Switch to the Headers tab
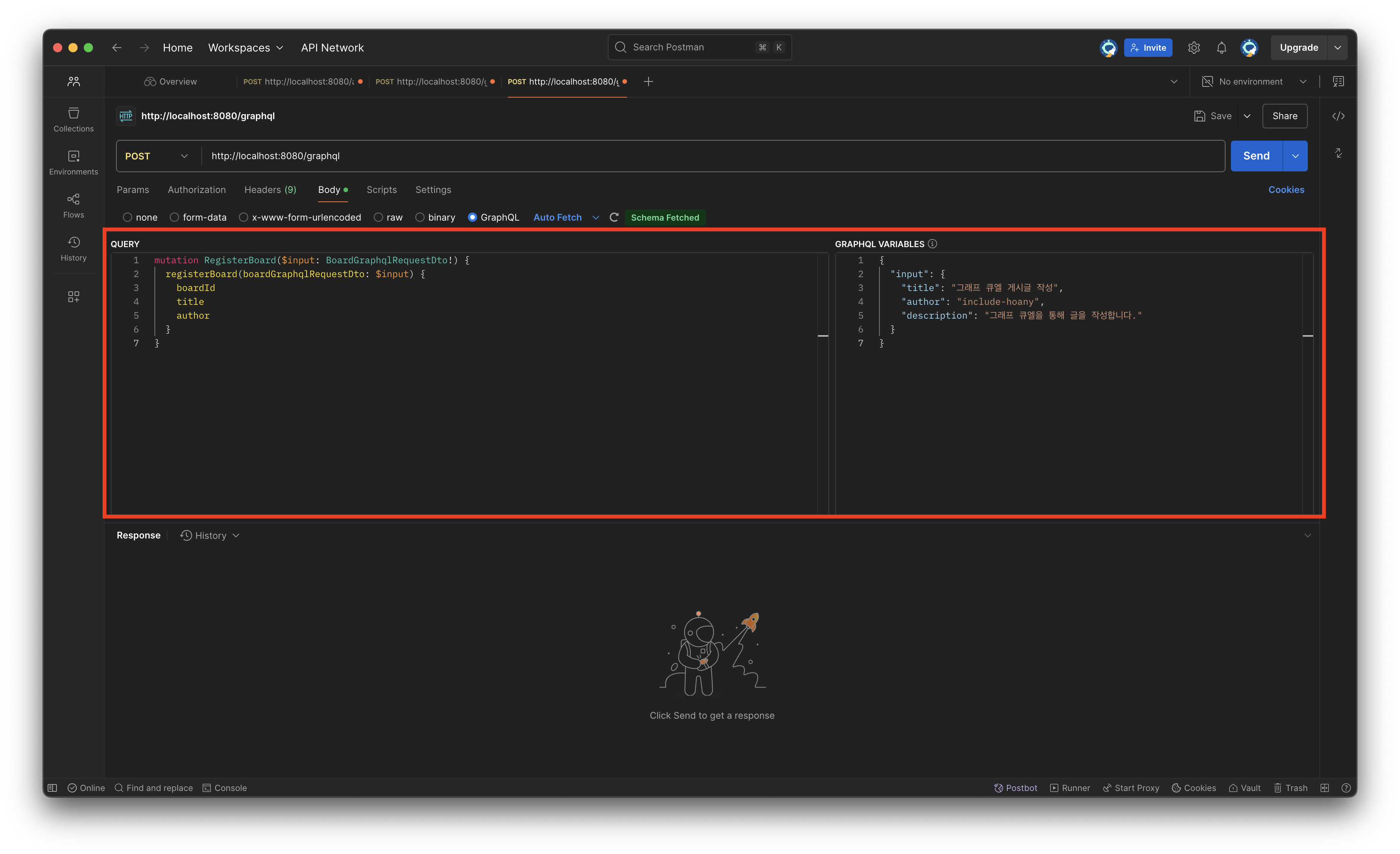This screenshot has height=854, width=1400. click(270, 189)
